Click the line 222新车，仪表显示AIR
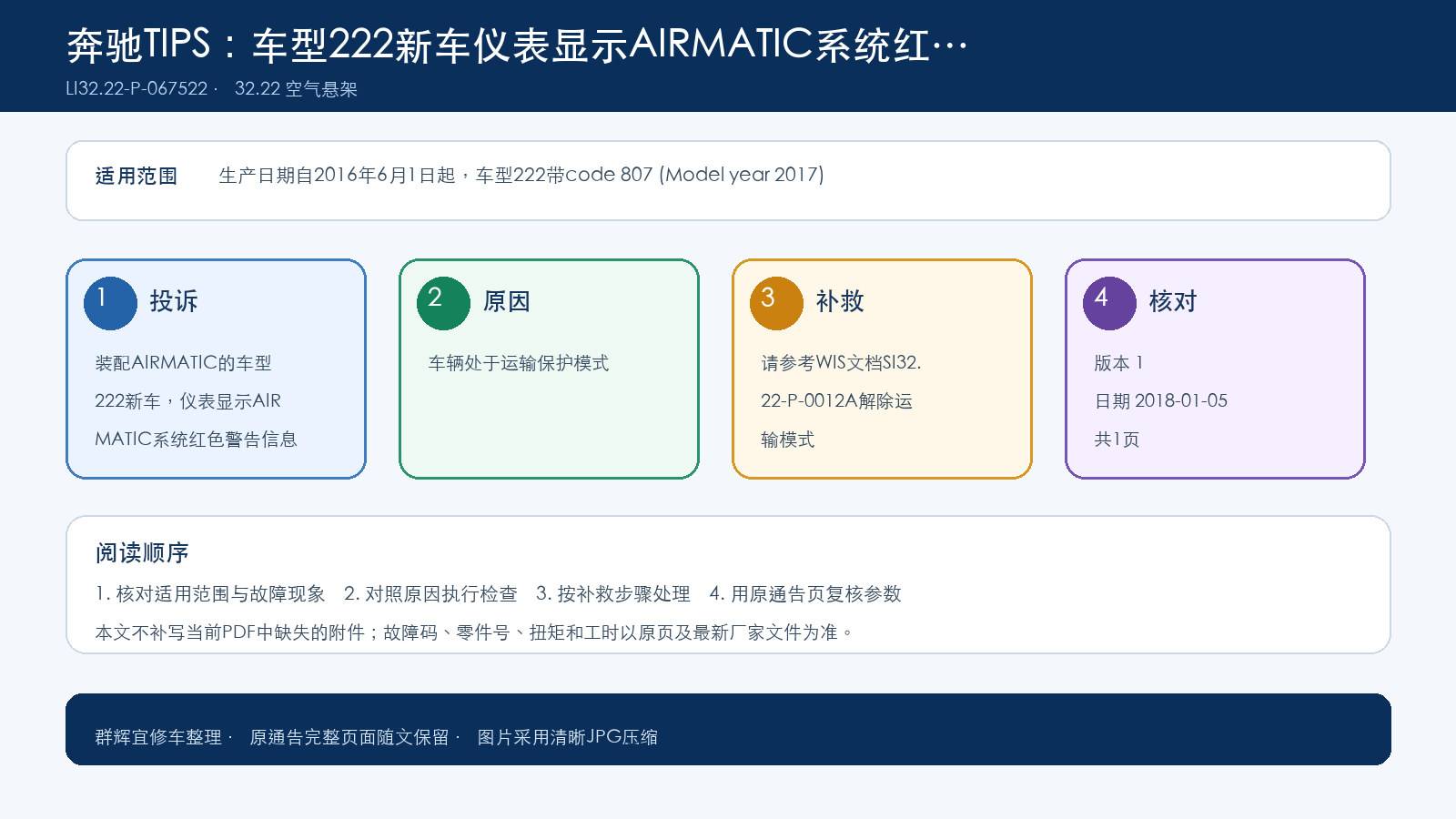The image size is (1456, 819). (x=187, y=401)
